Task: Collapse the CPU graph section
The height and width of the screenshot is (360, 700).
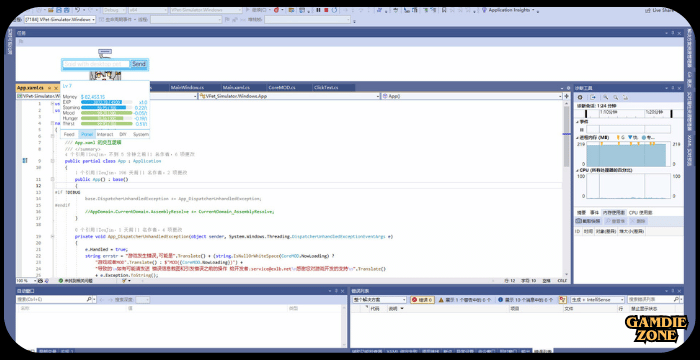Action: (578, 170)
